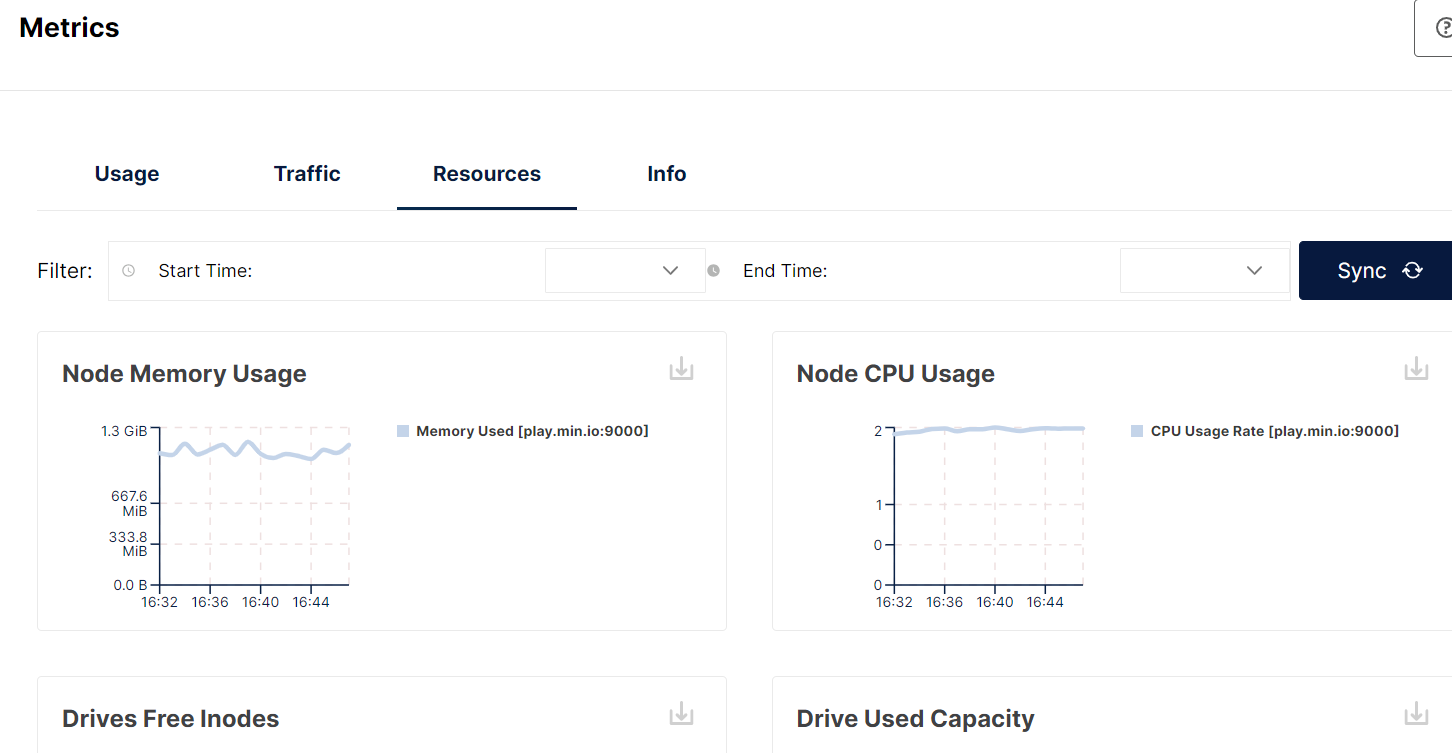
Task: Click the help icon at top right
Action: [x=1443, y=28]
